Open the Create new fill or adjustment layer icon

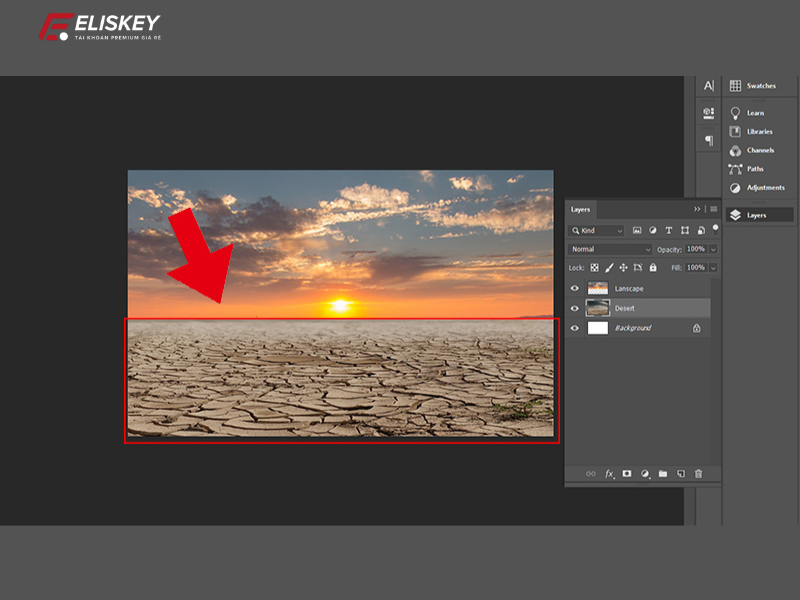tap(644, 473)
